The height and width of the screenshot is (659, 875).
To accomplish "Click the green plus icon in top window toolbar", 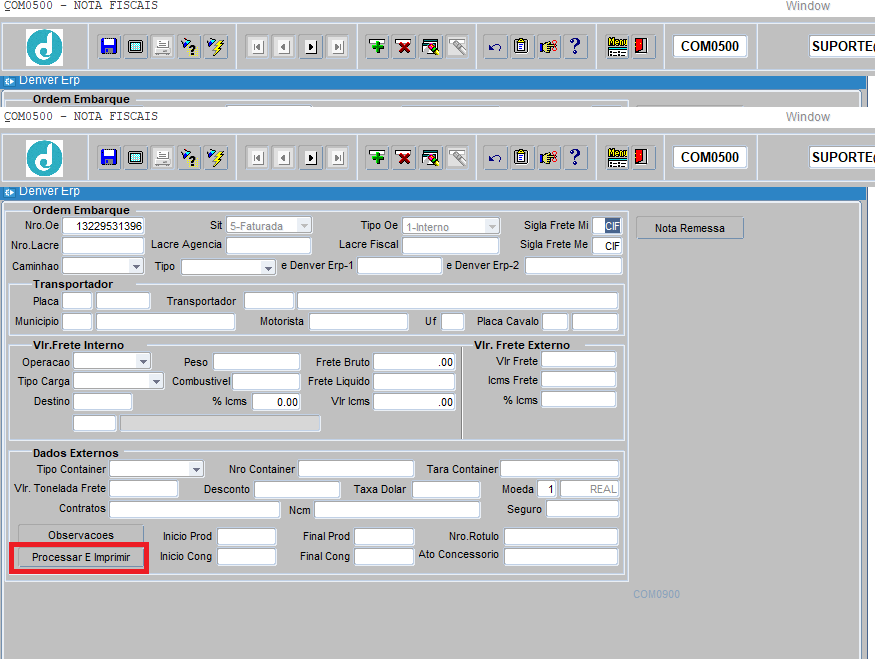I will coord(377,46).
